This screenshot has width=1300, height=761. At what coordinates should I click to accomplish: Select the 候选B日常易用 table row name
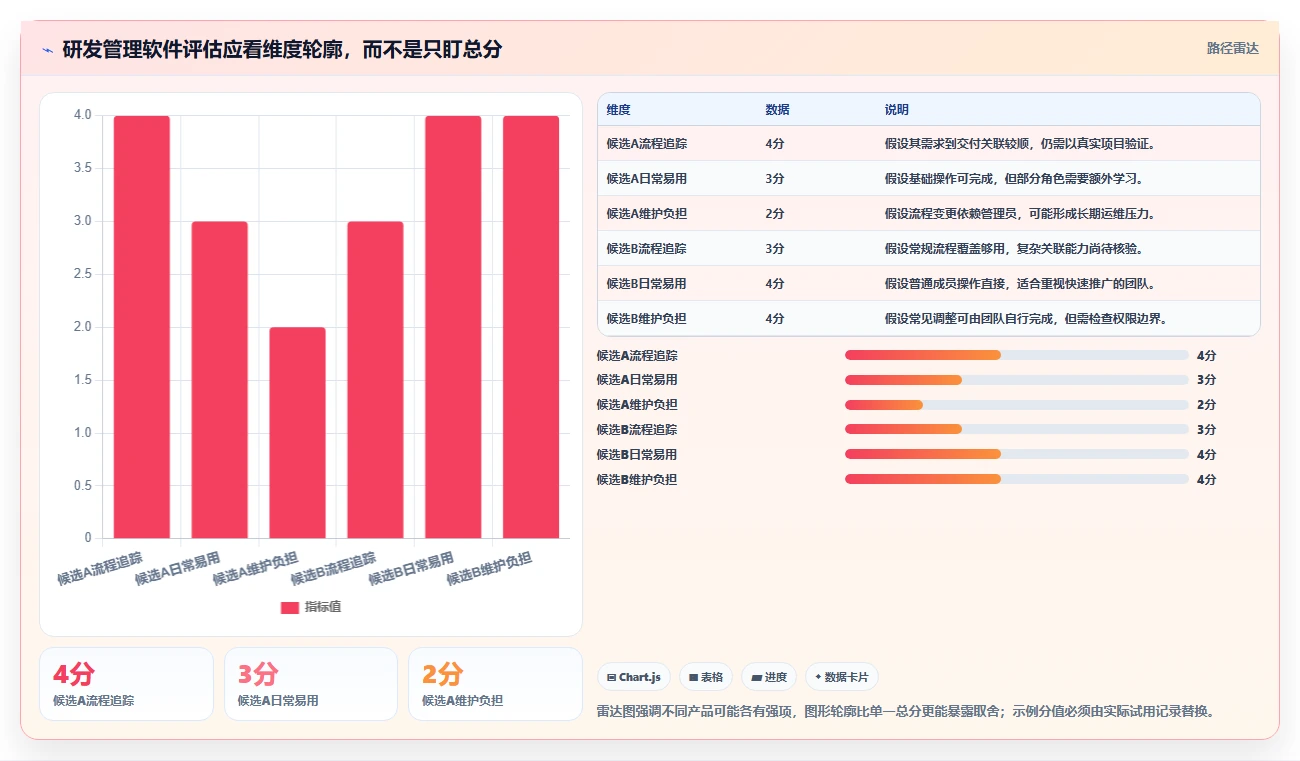646,284
